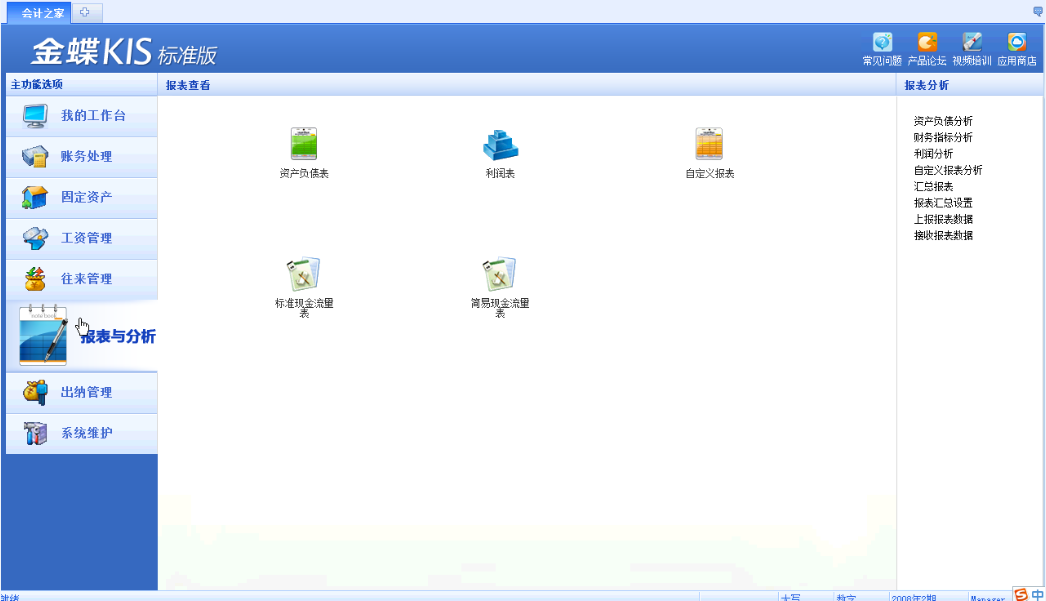The width and height of the screenshot is (1046, 601).
Task: Open 利润分析 link
Action: (933, 153)
